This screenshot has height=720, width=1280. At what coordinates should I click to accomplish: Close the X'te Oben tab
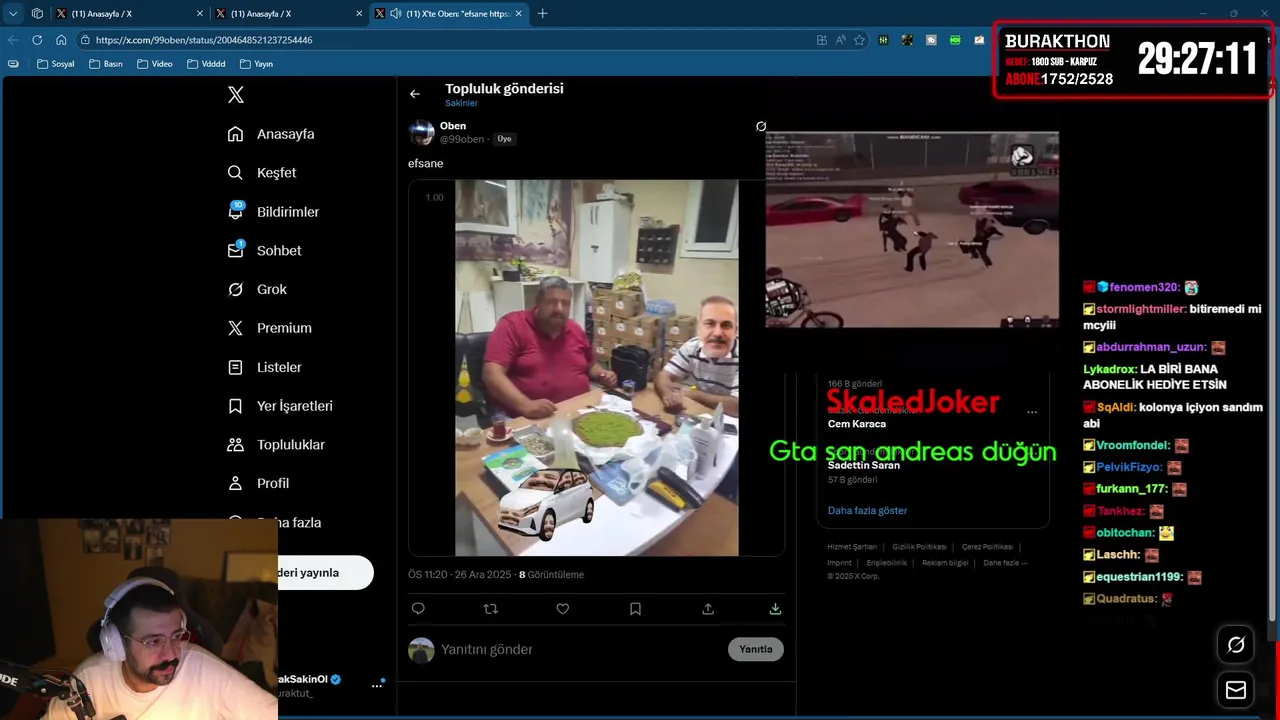point(519,13)
